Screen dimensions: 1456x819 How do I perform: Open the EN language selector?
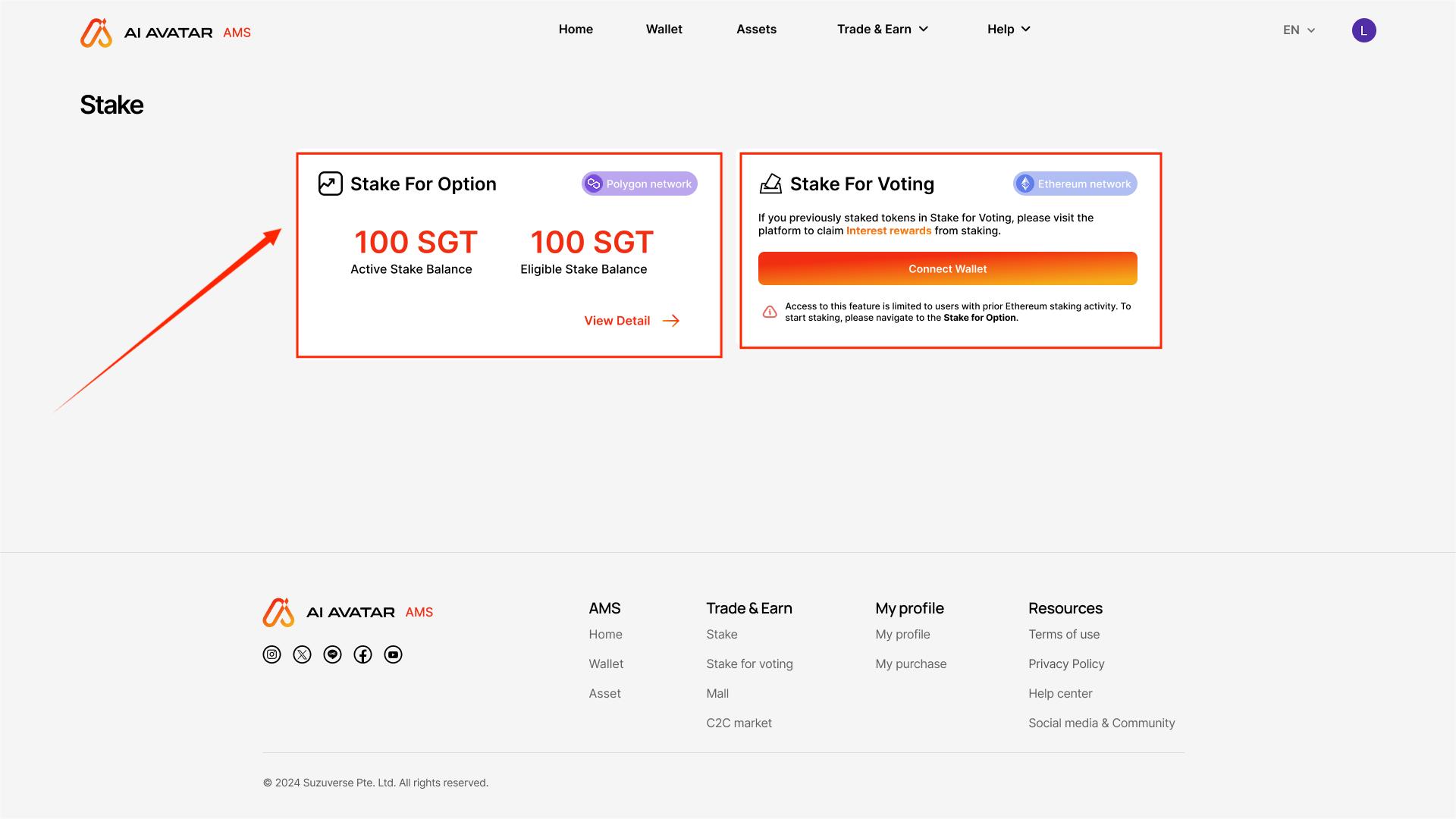(1299, 30)
